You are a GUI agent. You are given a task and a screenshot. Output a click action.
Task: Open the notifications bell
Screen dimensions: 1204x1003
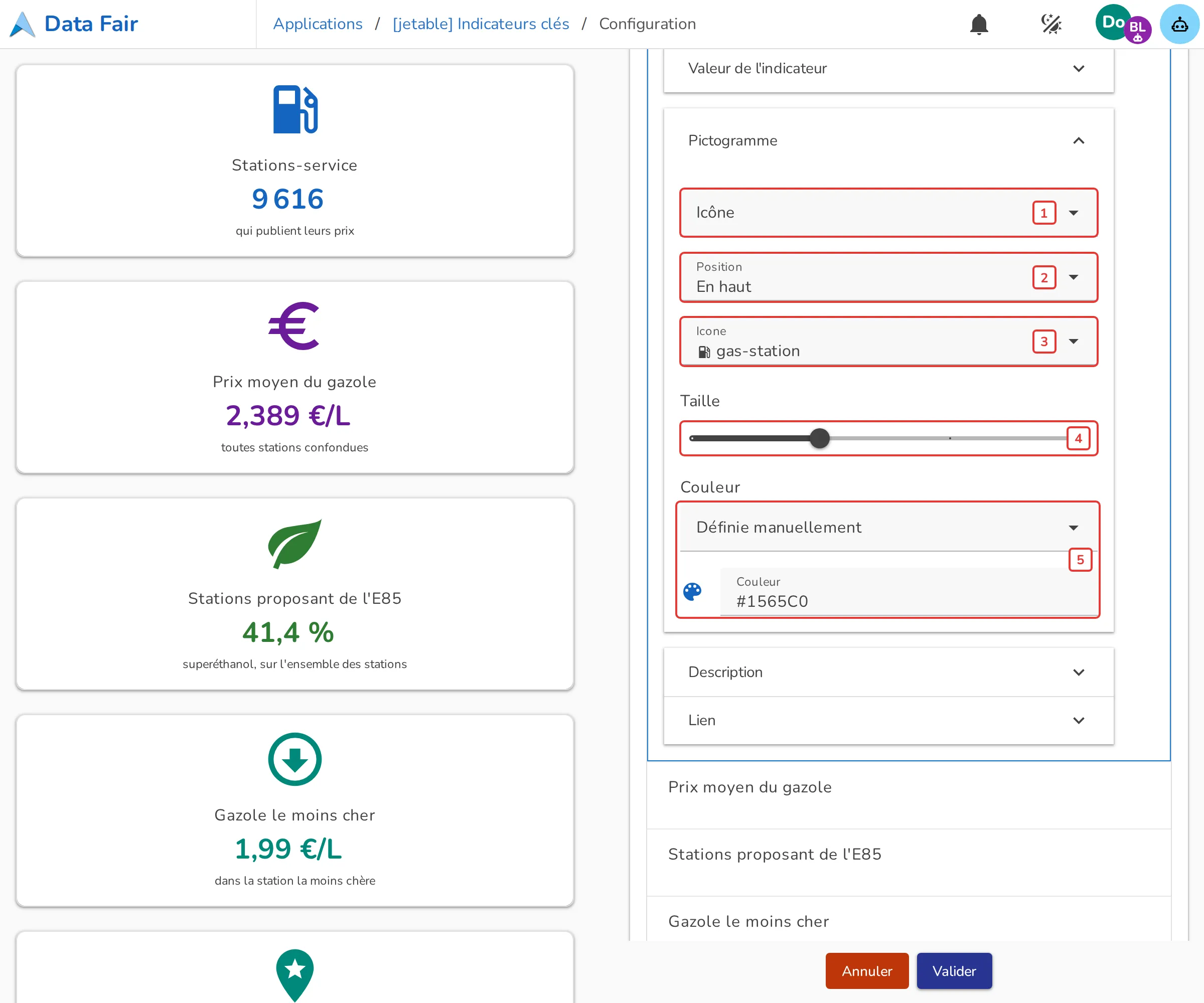tap(979, 24)
